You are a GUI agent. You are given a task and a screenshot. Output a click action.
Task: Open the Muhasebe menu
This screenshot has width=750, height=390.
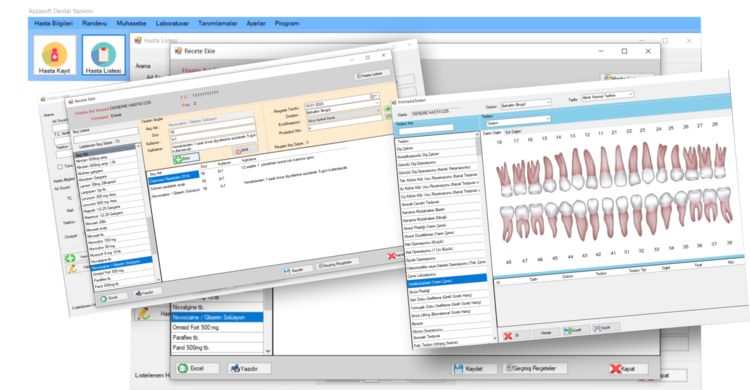point(131,23)
